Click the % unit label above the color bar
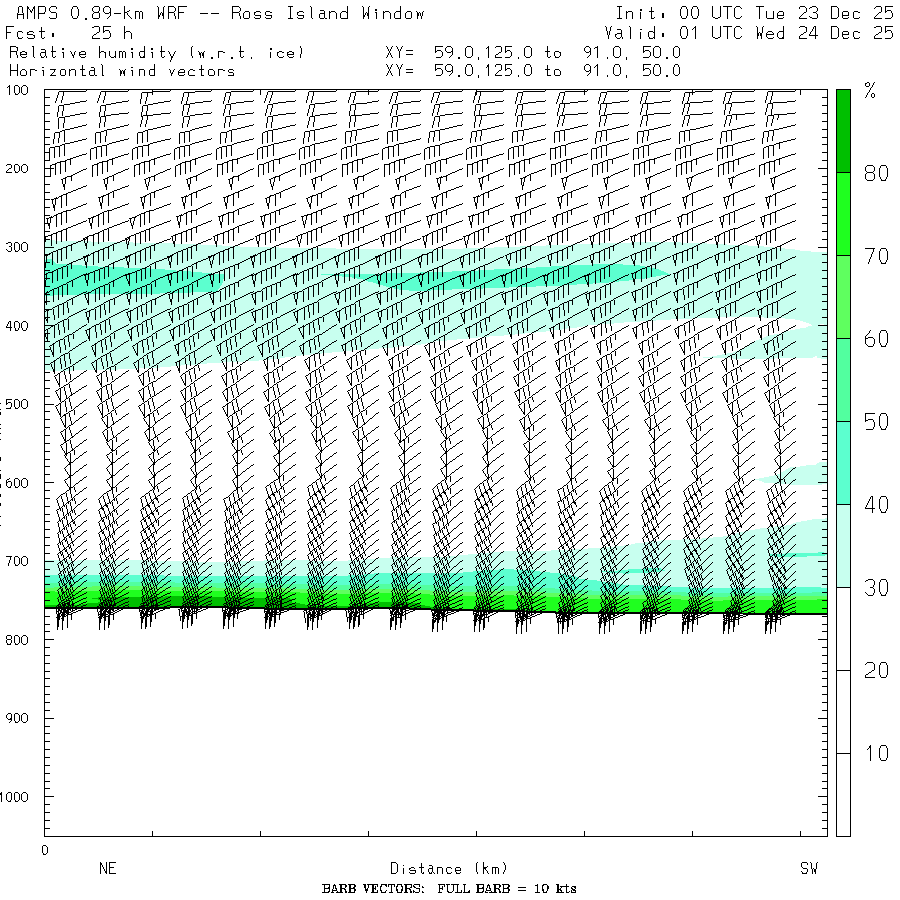 pos(870,93)
